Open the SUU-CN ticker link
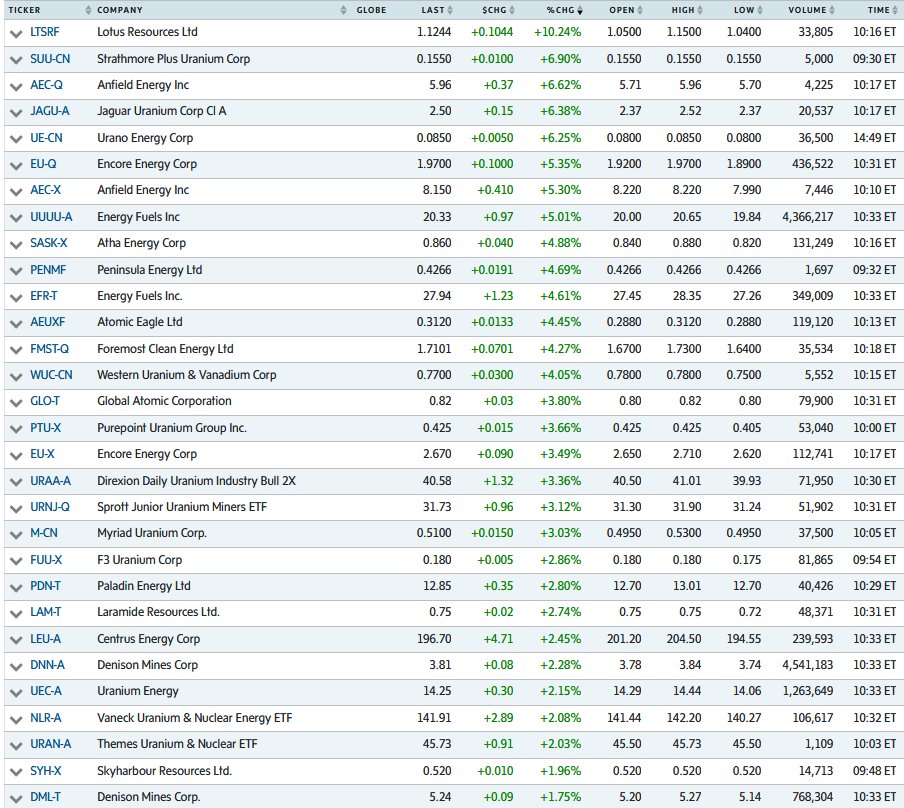Image resolution: width=904 pixels, height=808 pixels. point(50,59)
